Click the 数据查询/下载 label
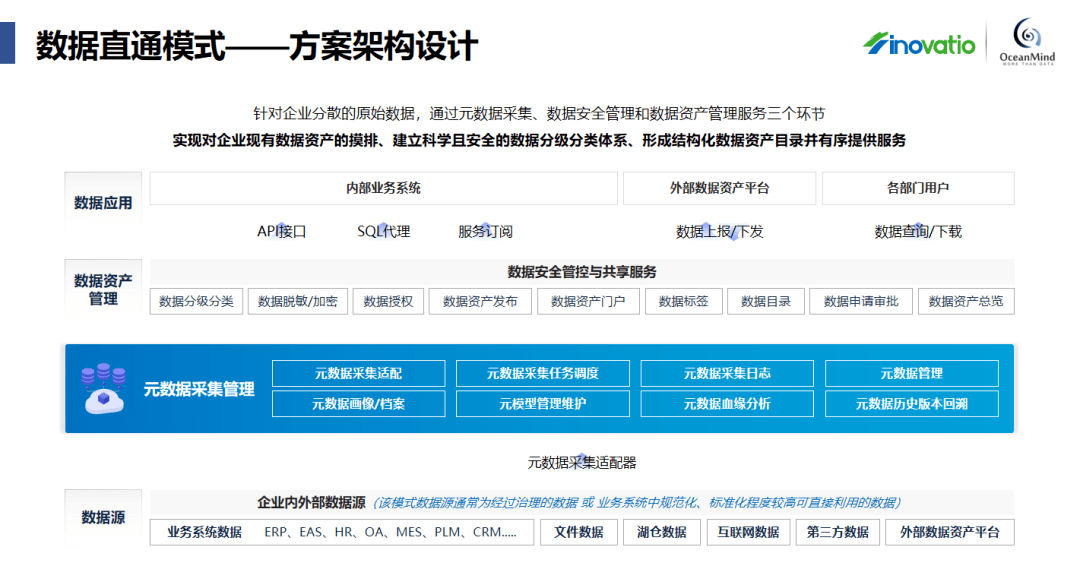Image resolution: width=1080 pixels, height=566 pixels. coord(918,231)
